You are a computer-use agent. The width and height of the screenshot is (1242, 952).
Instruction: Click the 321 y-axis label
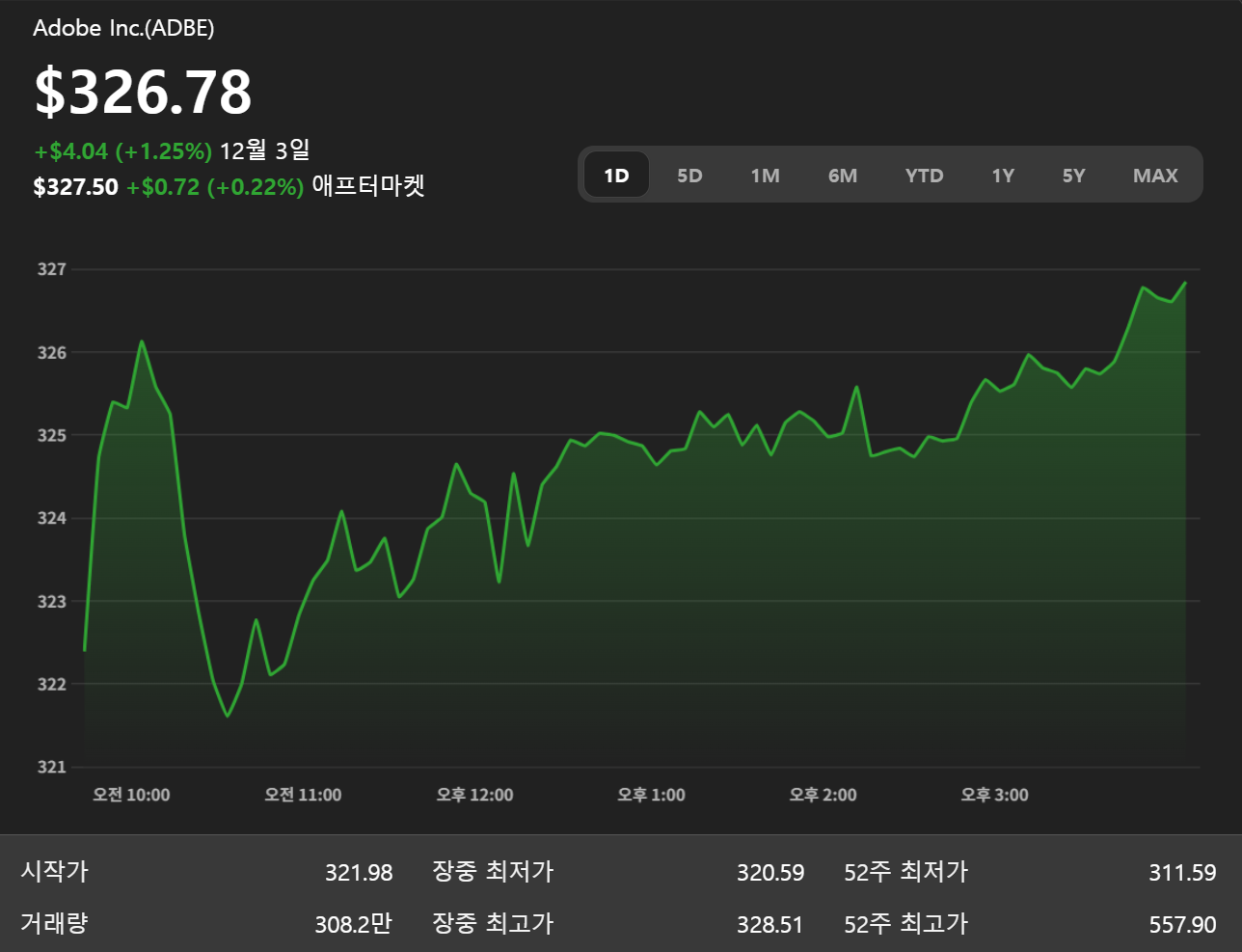click(x=52, y=767)
